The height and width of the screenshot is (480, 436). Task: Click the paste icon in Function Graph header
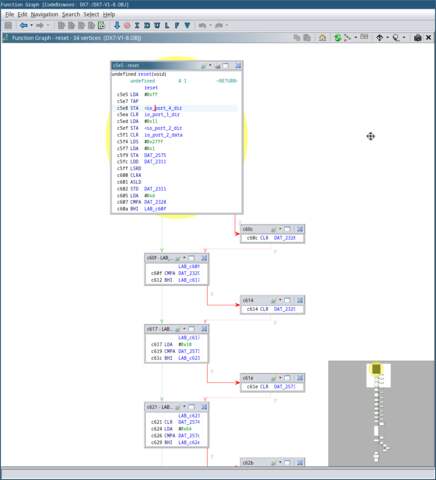point(307,38)
